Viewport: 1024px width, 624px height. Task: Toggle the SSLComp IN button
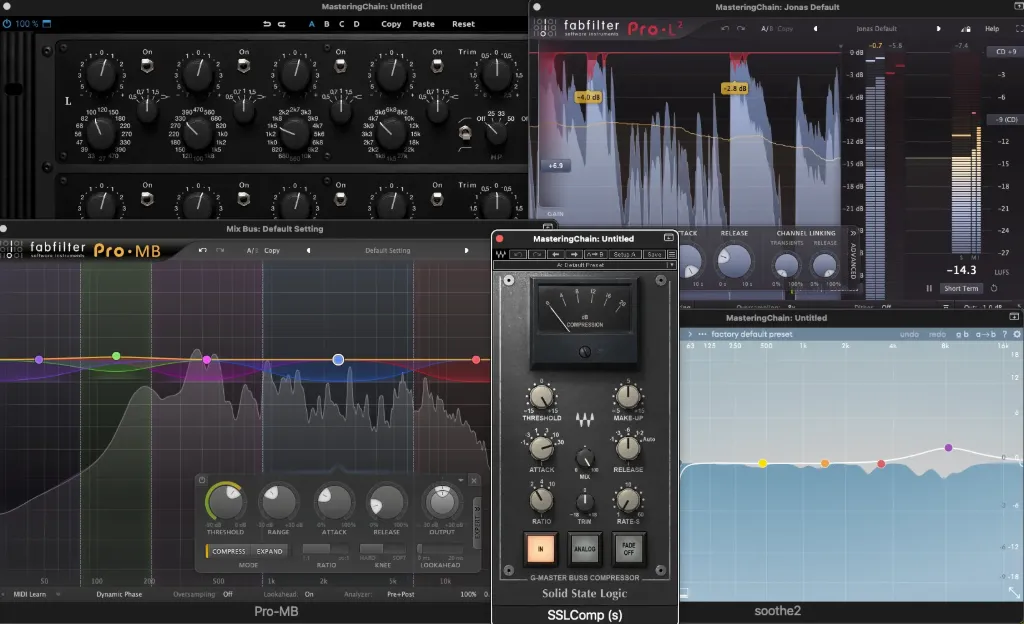(540, 549)
